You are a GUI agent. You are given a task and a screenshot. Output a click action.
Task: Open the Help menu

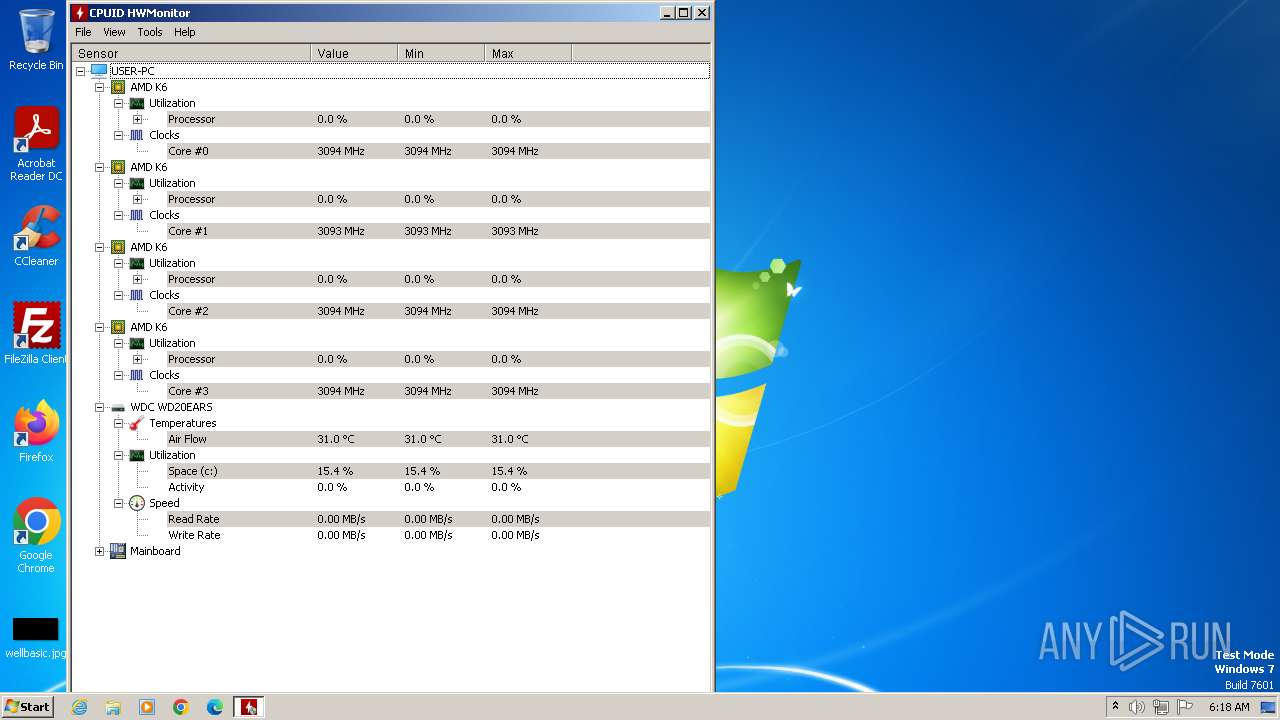[x=185, y=32]
